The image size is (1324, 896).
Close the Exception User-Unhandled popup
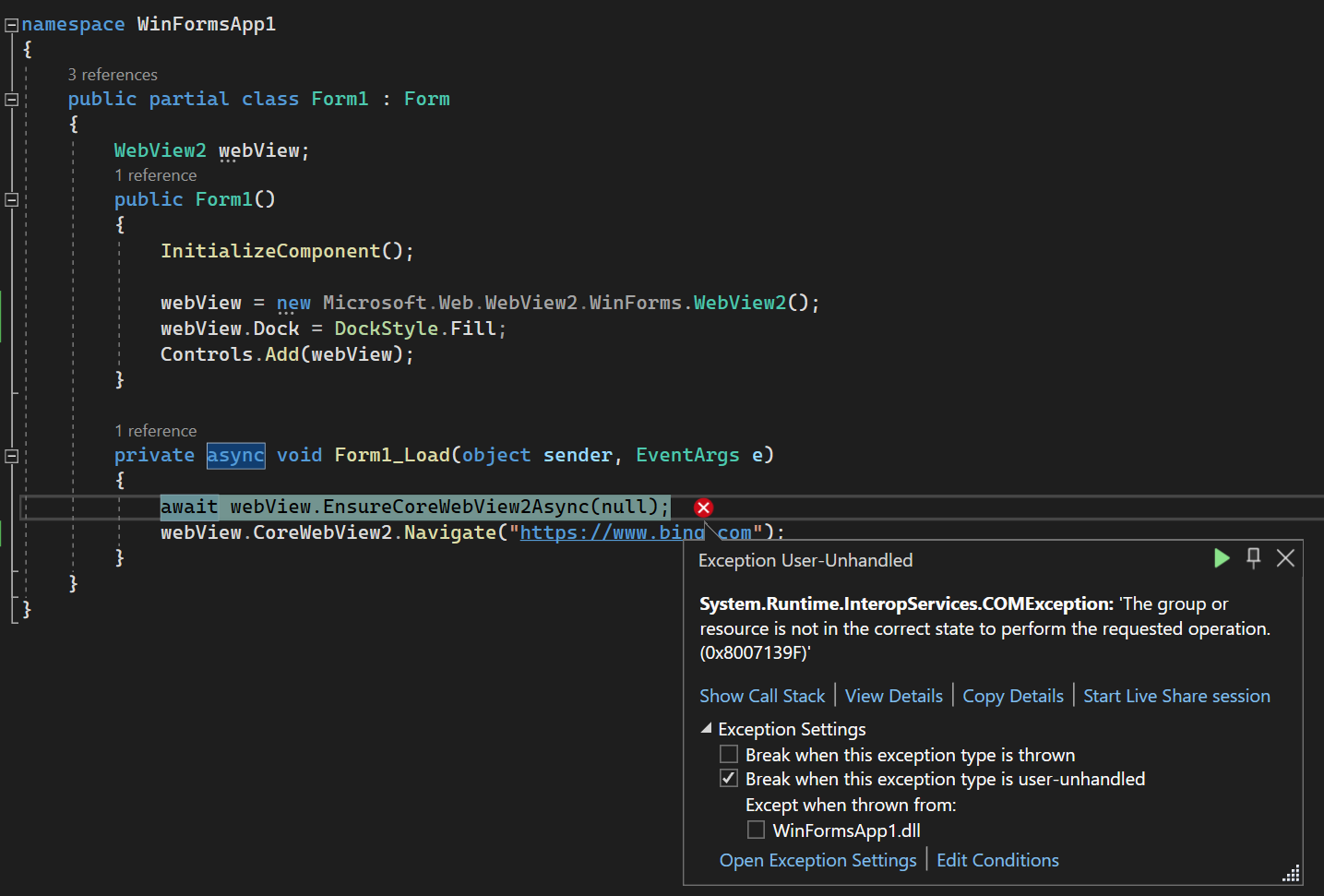(x=1285, y=558)
